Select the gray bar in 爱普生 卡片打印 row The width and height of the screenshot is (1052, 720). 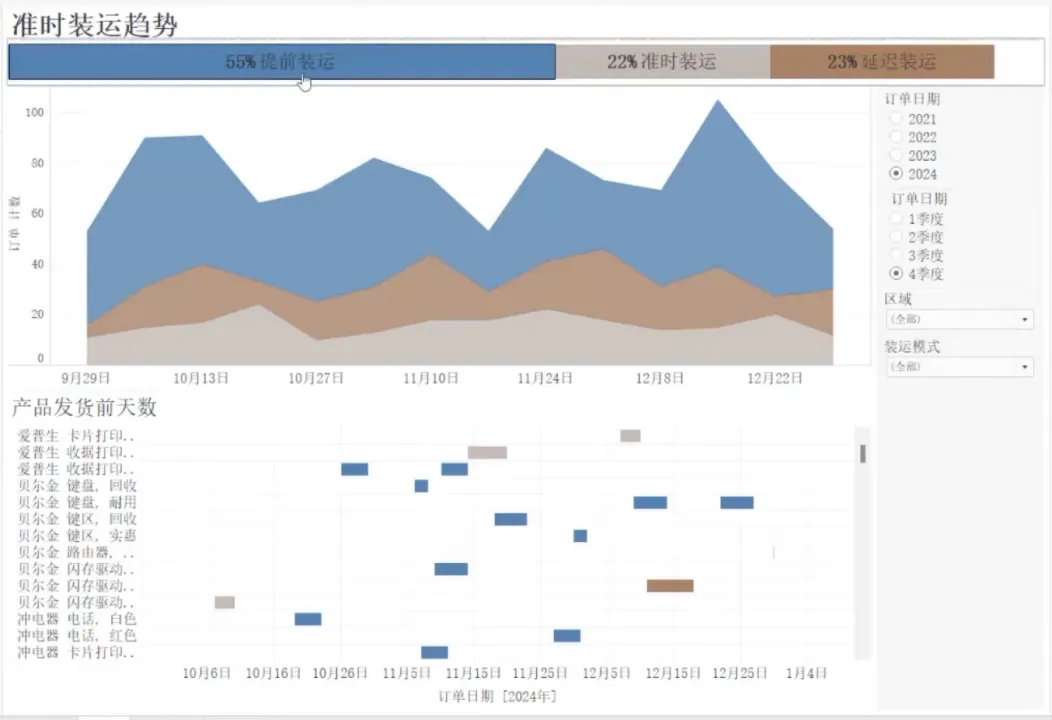[x=630, y=436]
